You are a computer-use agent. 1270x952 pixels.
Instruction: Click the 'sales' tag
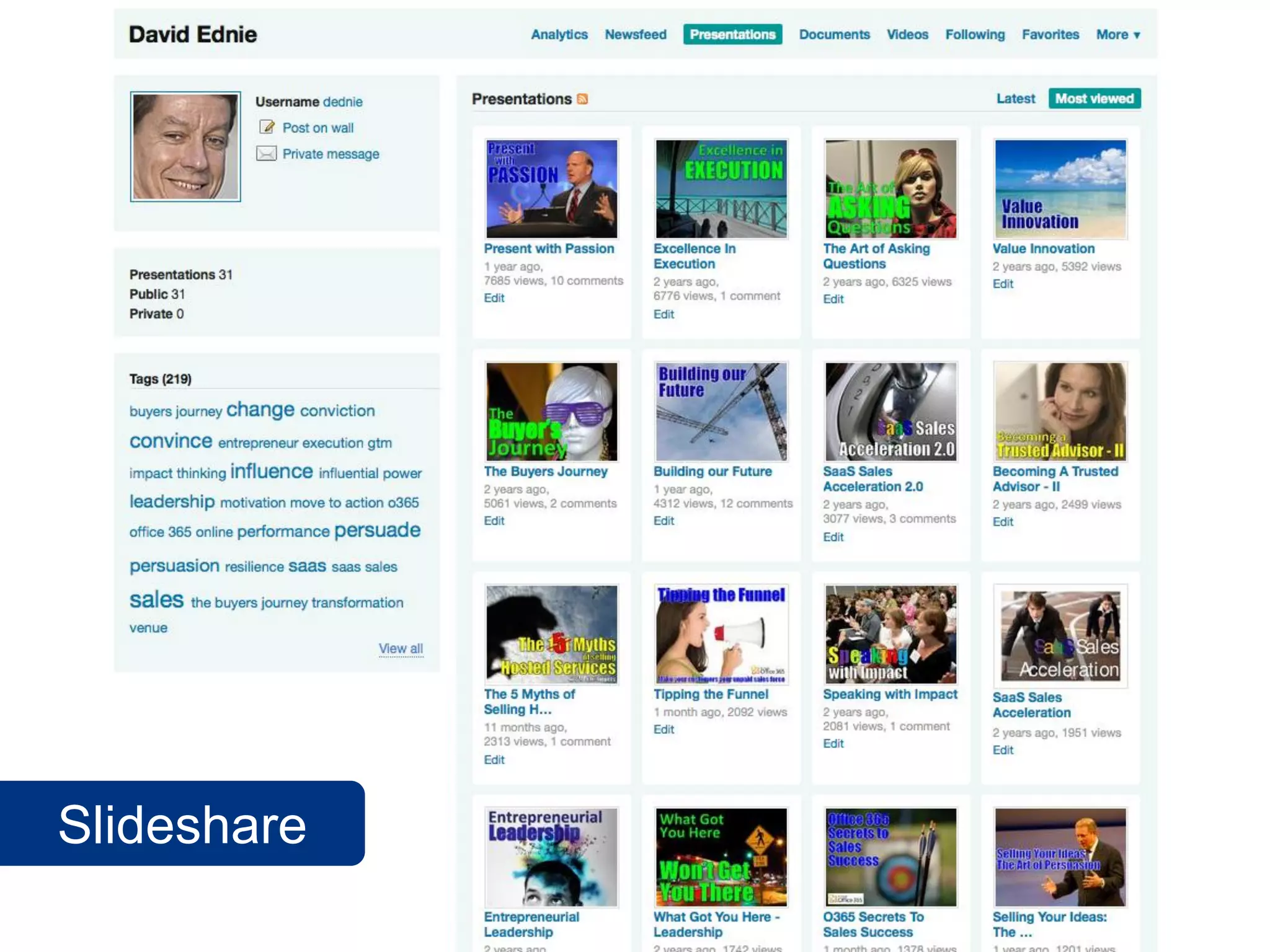coord(156,599)
